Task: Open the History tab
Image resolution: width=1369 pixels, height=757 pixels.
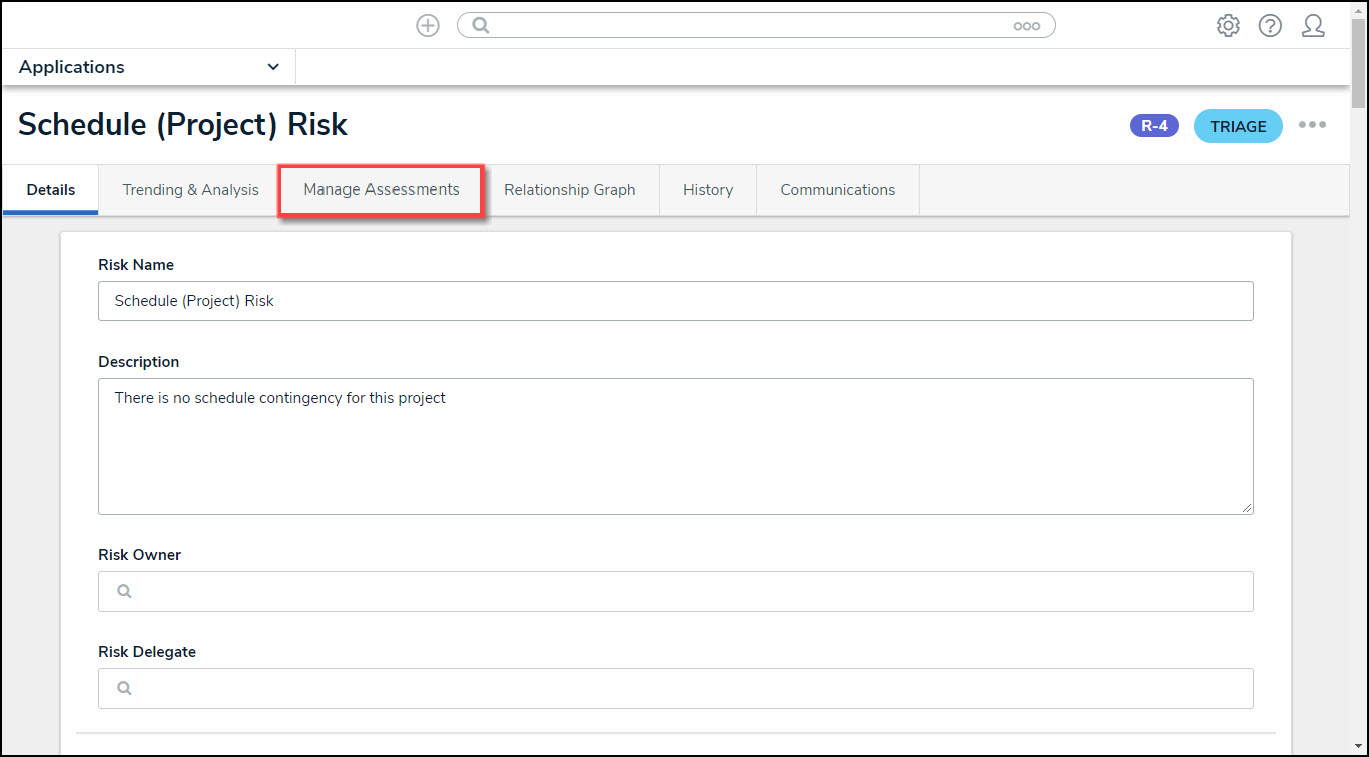Action: pyautogui.click(x=708, y=190)
